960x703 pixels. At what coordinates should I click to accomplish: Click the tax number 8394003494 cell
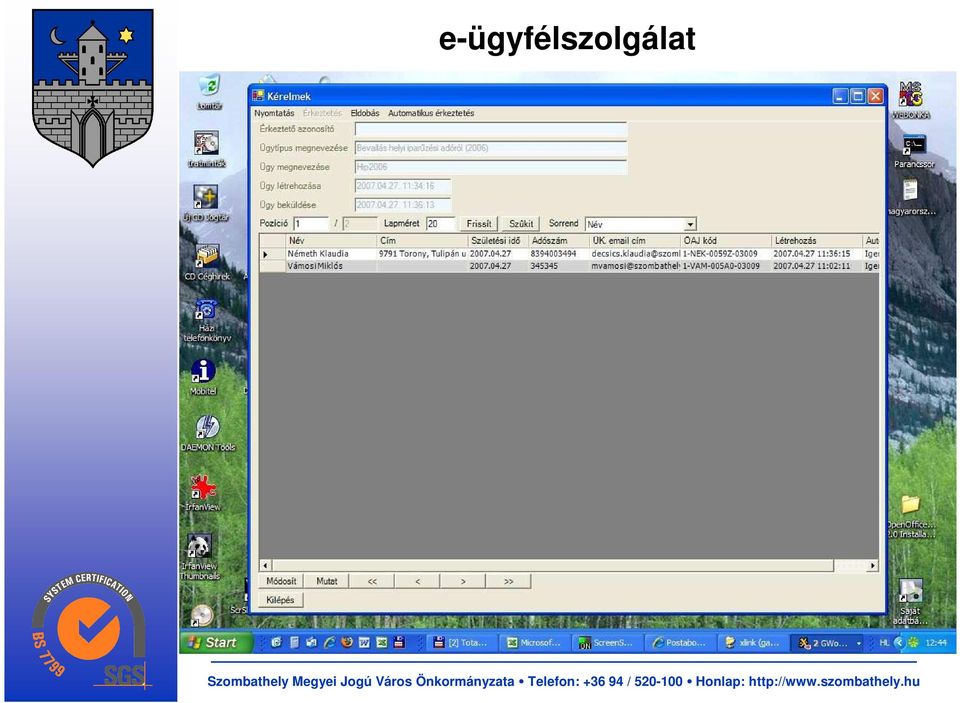[x=559, y=254]
